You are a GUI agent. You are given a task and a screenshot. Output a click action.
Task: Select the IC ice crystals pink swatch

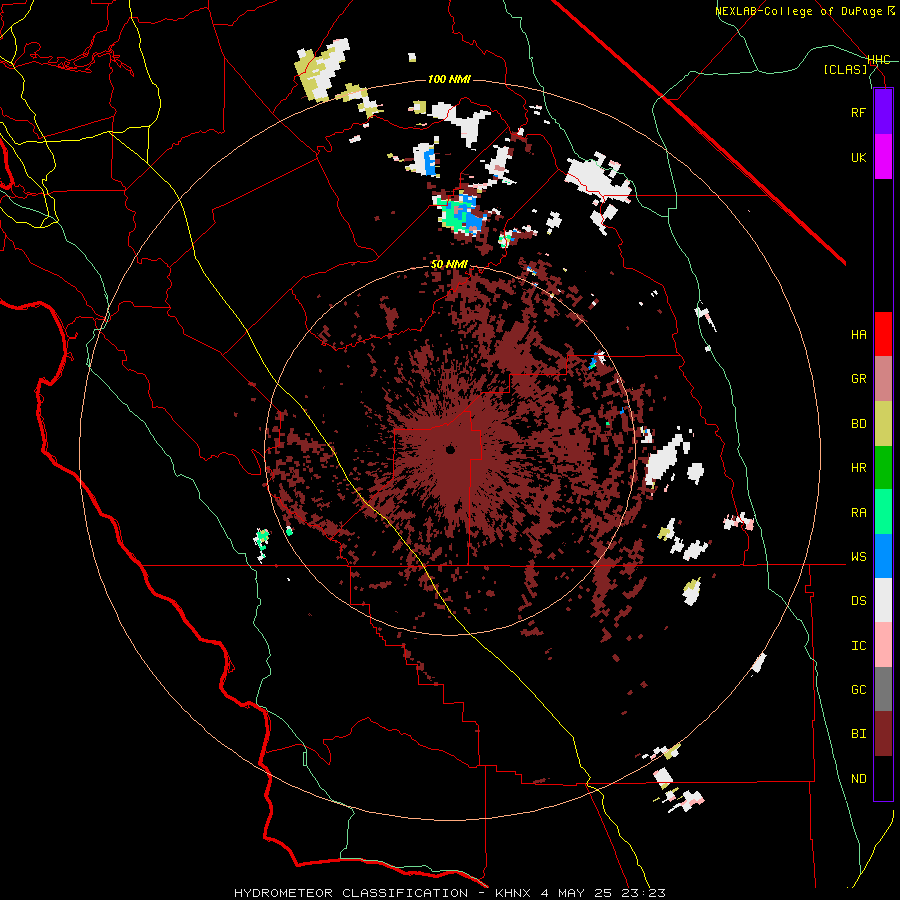coord(883,645)
